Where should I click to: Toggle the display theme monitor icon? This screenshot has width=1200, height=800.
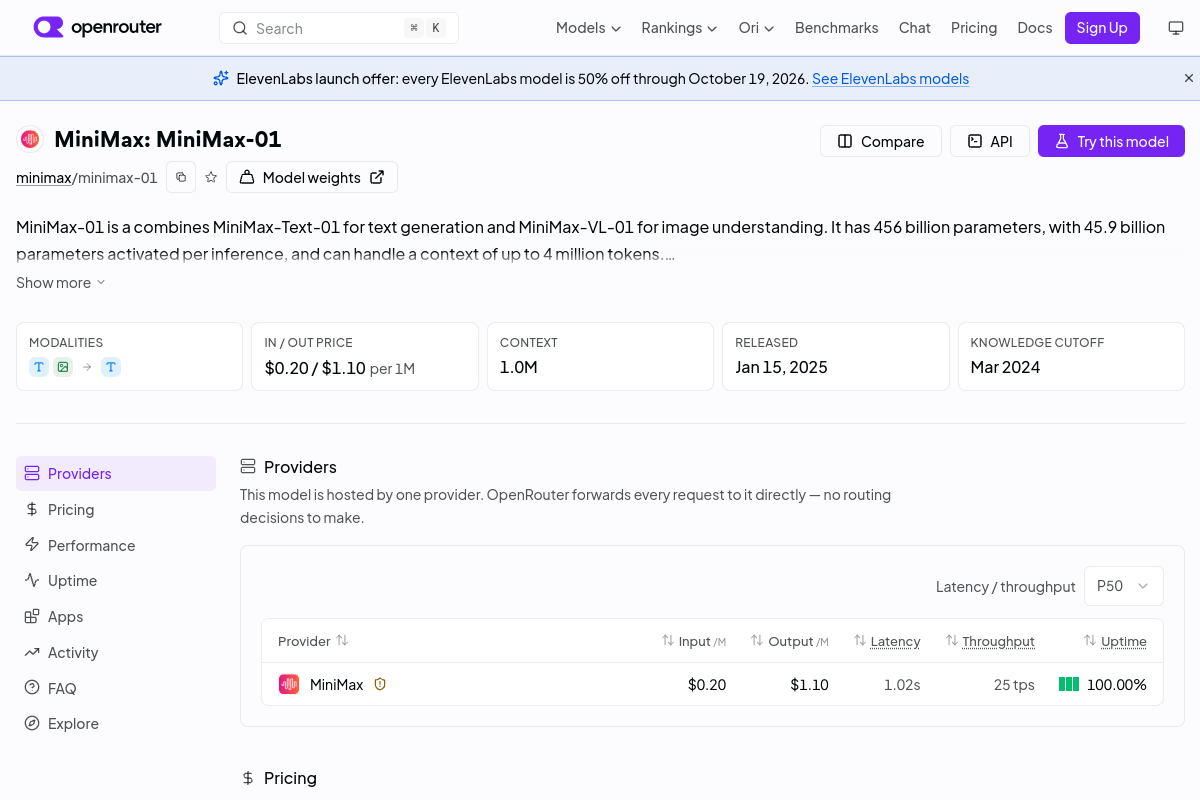pos(1176,28)
